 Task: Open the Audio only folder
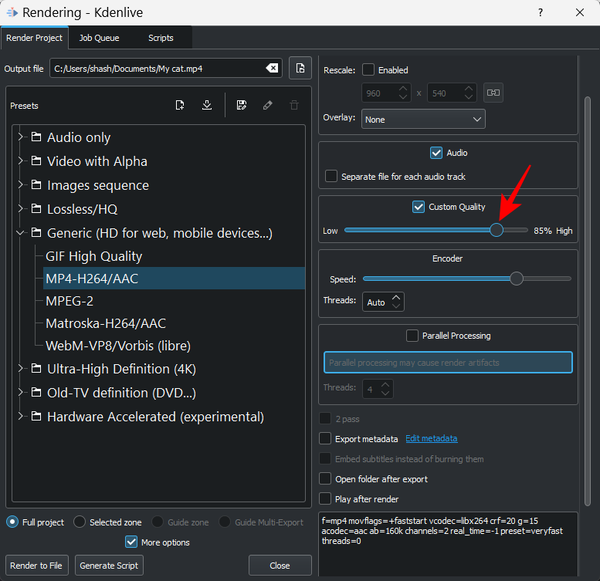coord(79,137)
